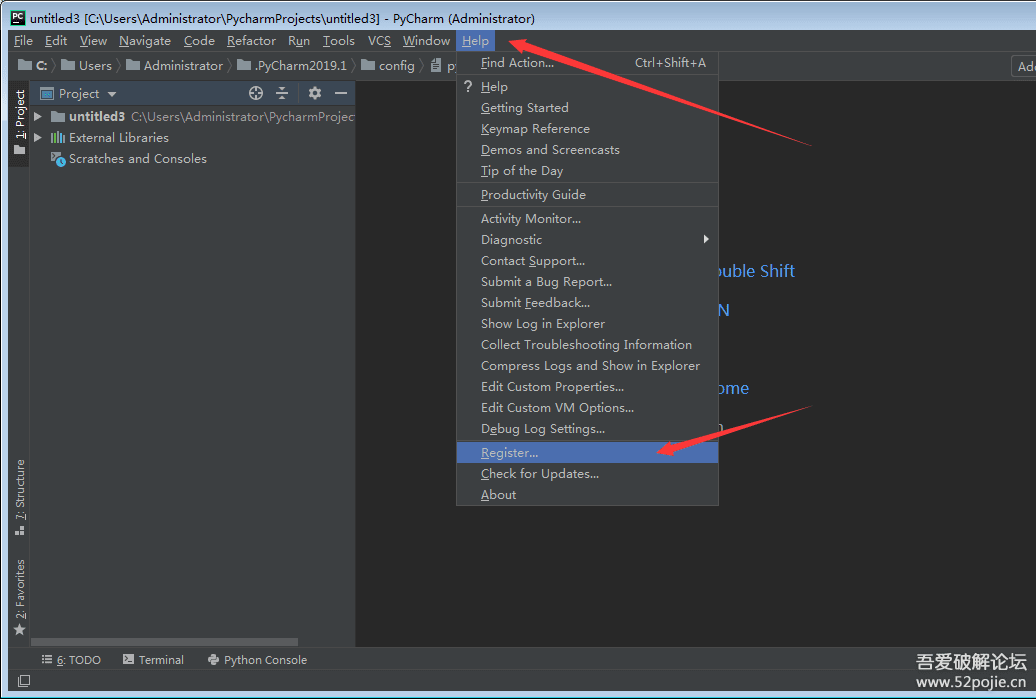
Task: Choose Contact Support
Action: pyautogui.click(x=587, y=261)
